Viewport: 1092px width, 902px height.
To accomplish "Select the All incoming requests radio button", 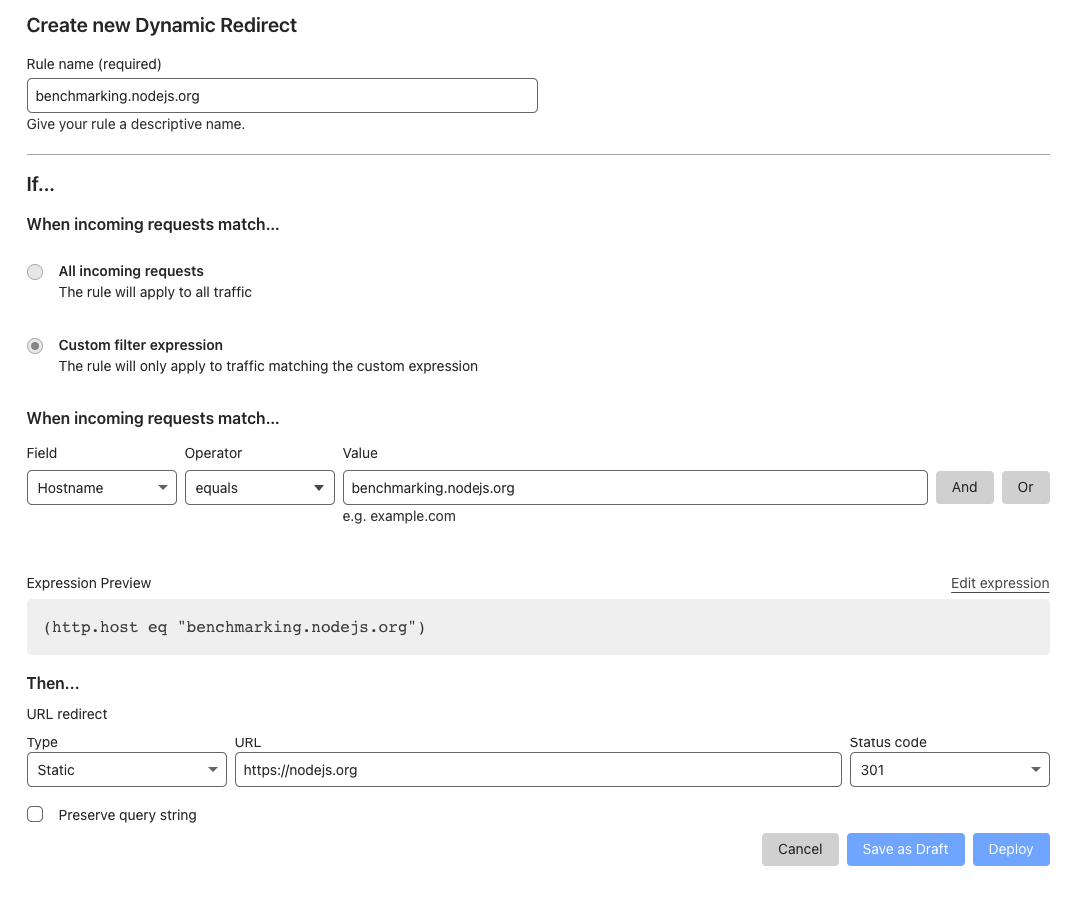I will click(35, 272).
